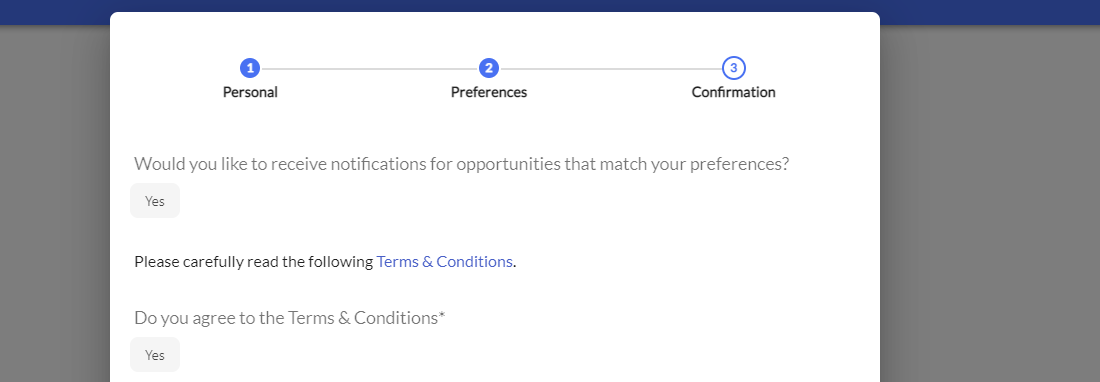Screen dimensions: 1100x382
Task: Click the 'Please carefully read' sentence
Action: (x=326, y=261)
